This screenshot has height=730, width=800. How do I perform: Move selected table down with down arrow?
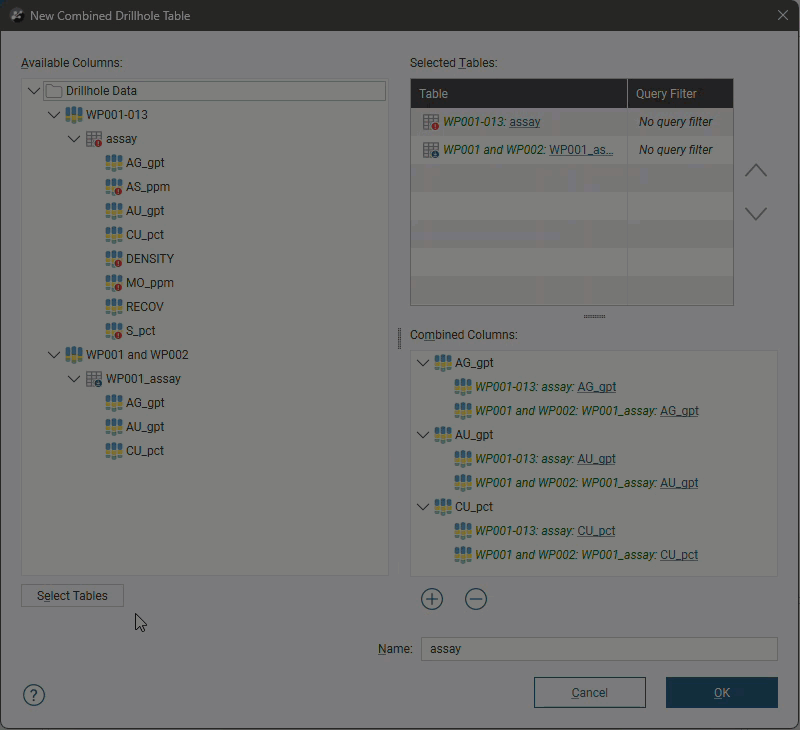click(756, 214)
